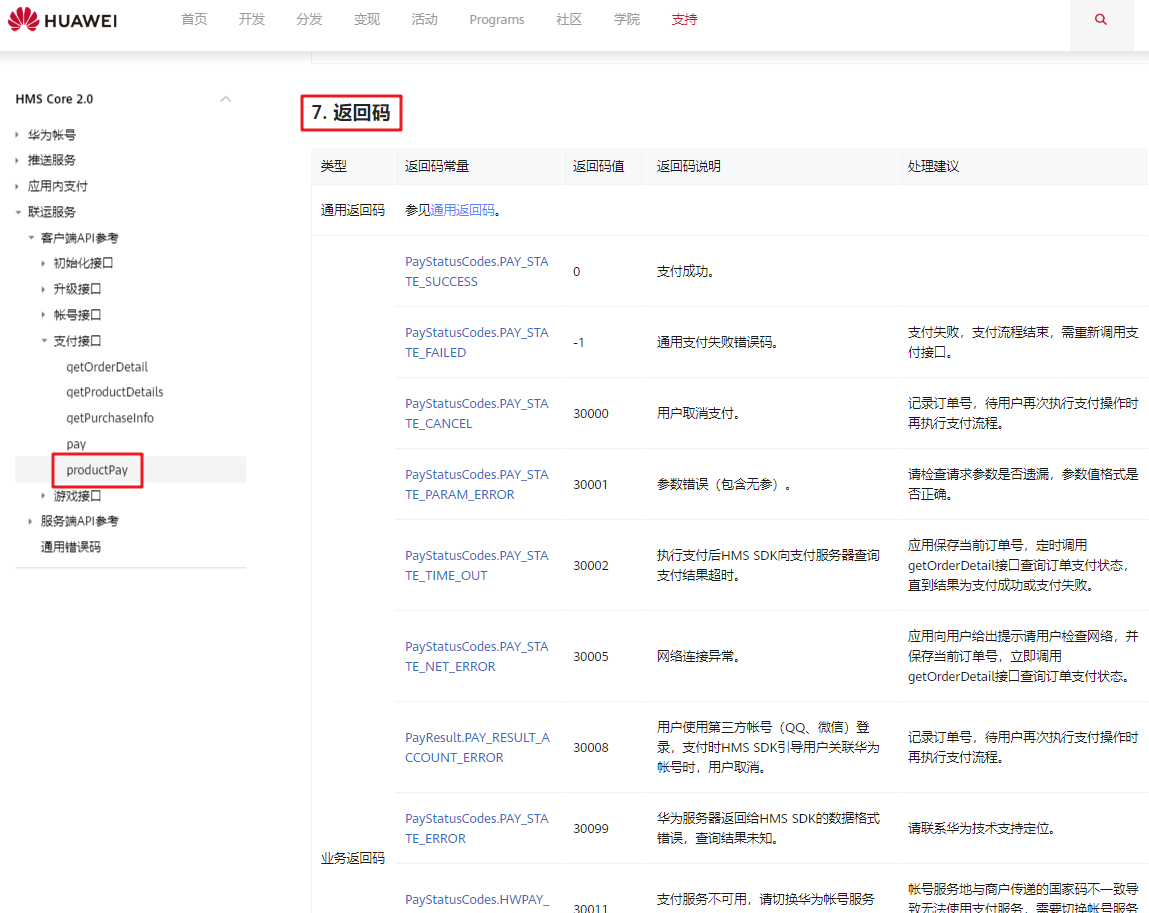
Task: Open the getOrderDetail page
Action: (x=107, y=367)
